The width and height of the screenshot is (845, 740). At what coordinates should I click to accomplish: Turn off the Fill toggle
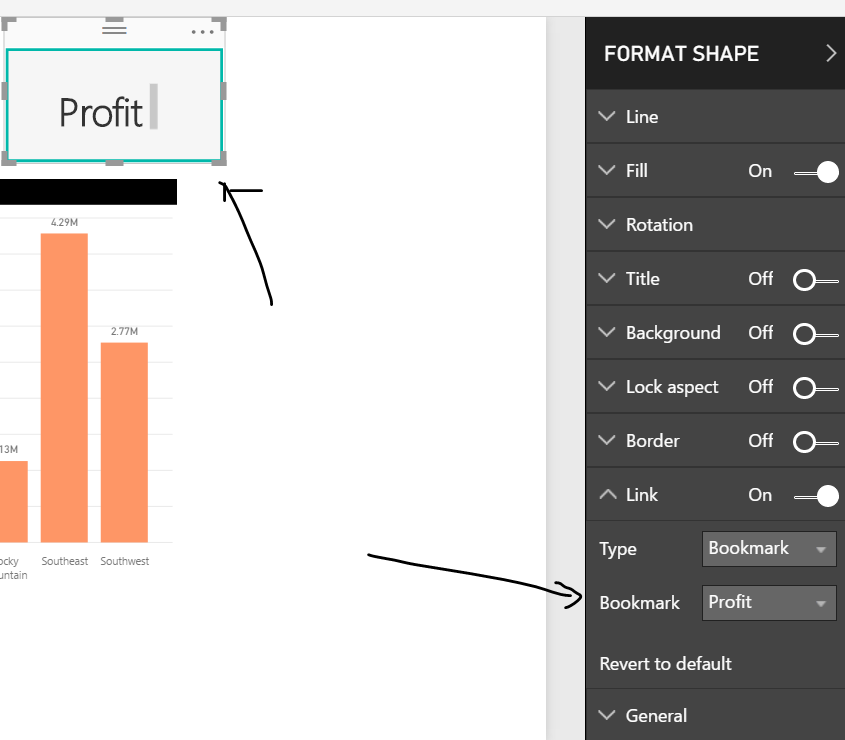(816, 172)
